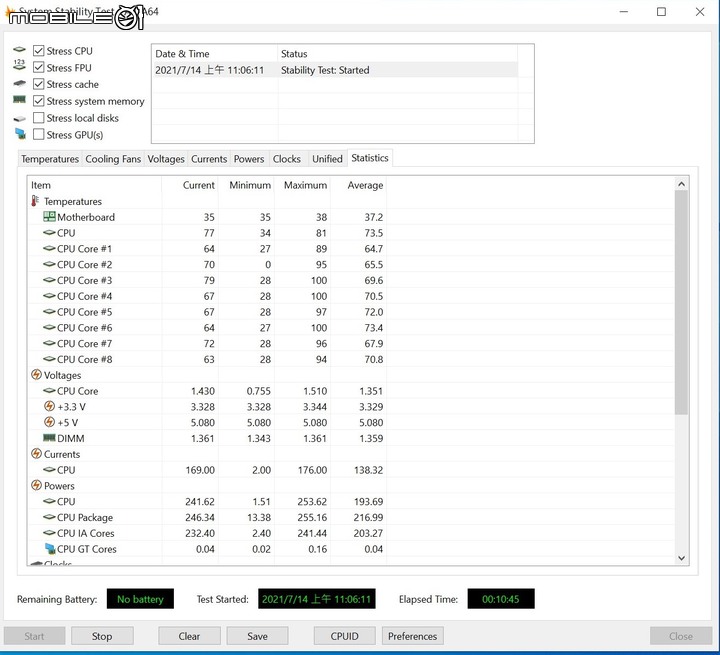Click the lightning icon next to Voltages

36,375
